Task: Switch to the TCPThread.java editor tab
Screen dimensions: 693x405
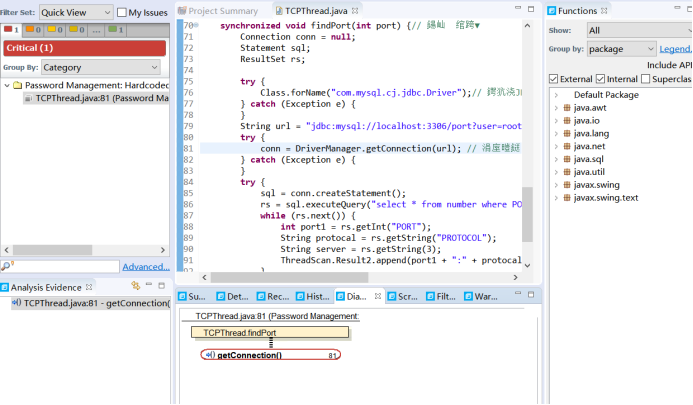Action: [316, 11]
